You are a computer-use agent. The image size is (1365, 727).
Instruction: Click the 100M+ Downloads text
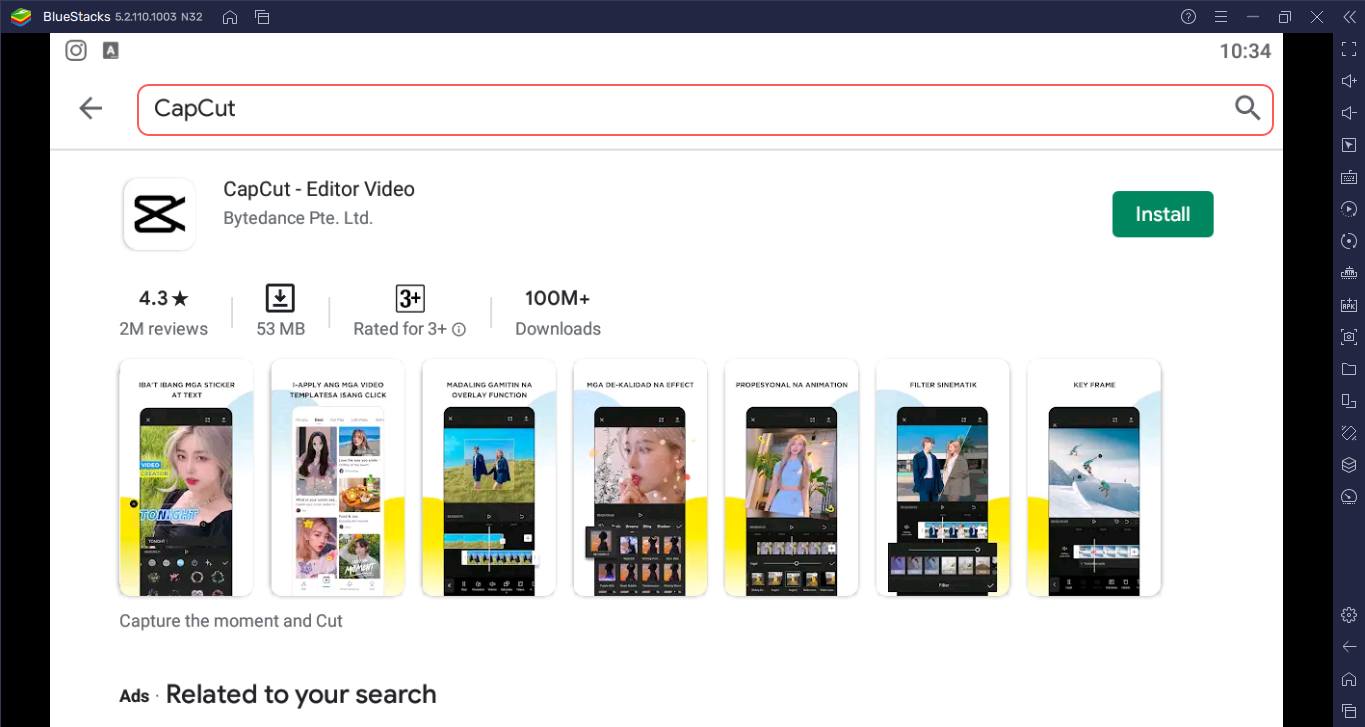(558, 313)
